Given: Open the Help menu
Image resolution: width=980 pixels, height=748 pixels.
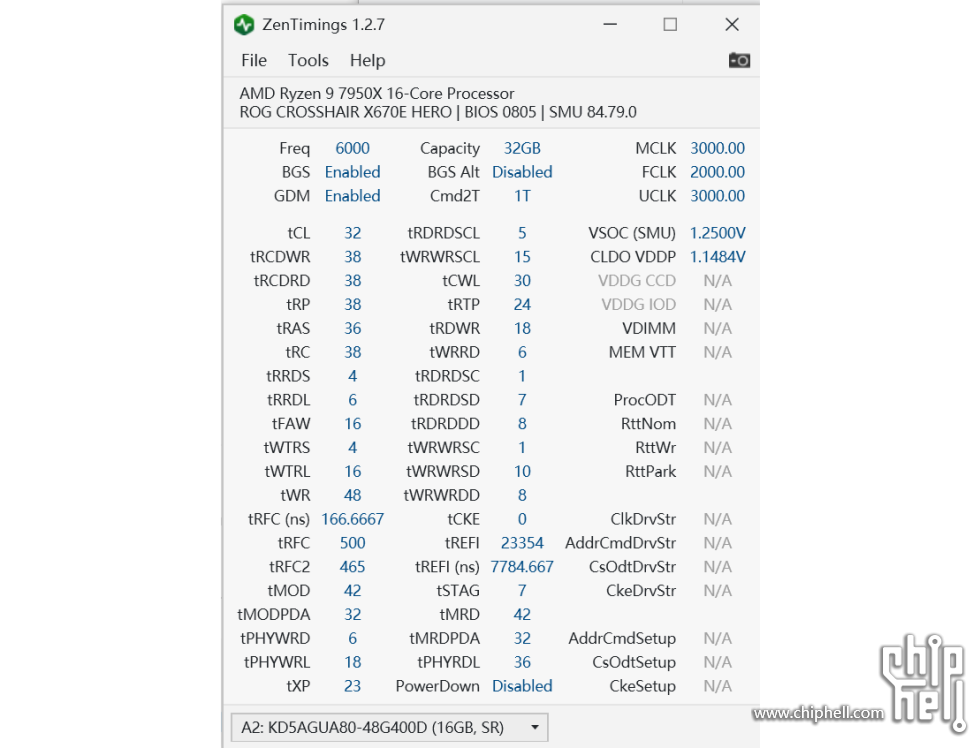Looking at the screenshot, I should click(368, 61).
